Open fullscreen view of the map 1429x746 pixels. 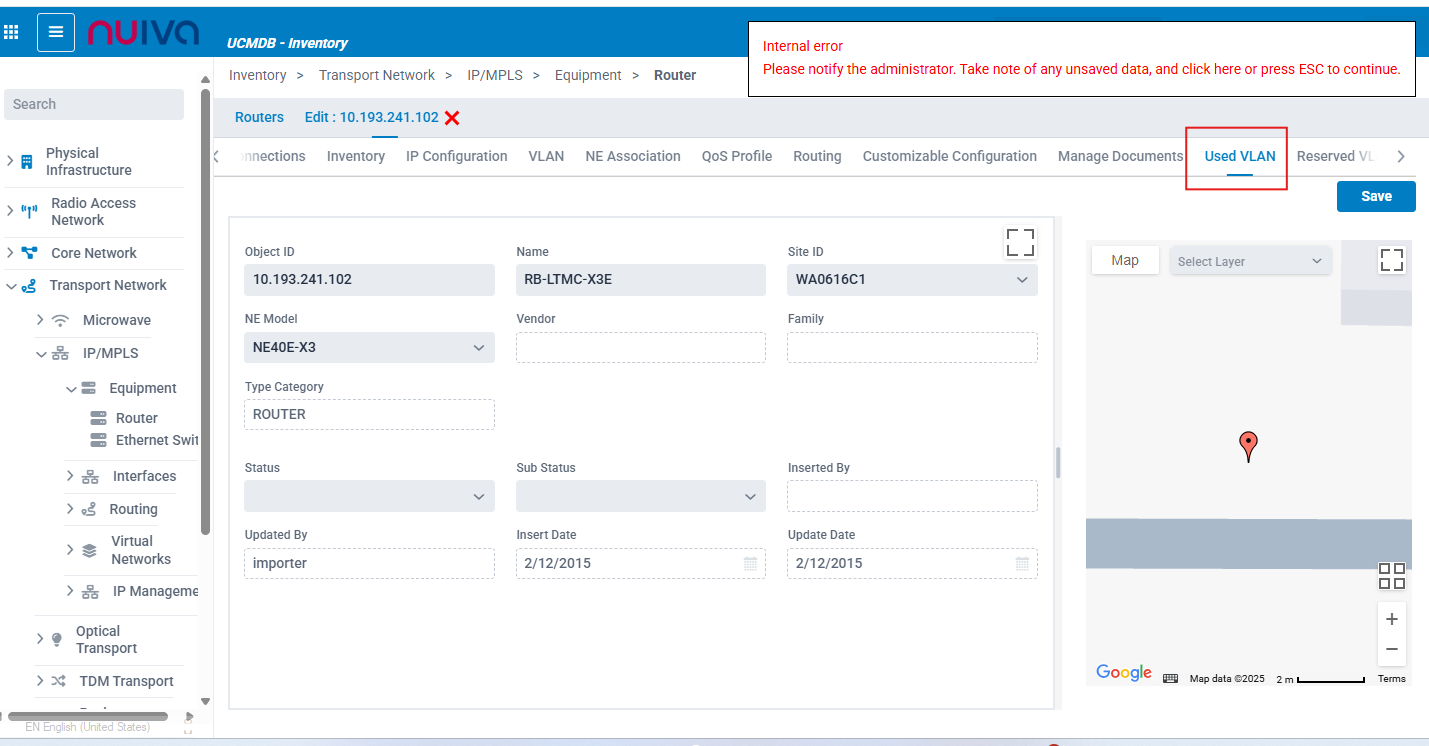coord(1391,260)
